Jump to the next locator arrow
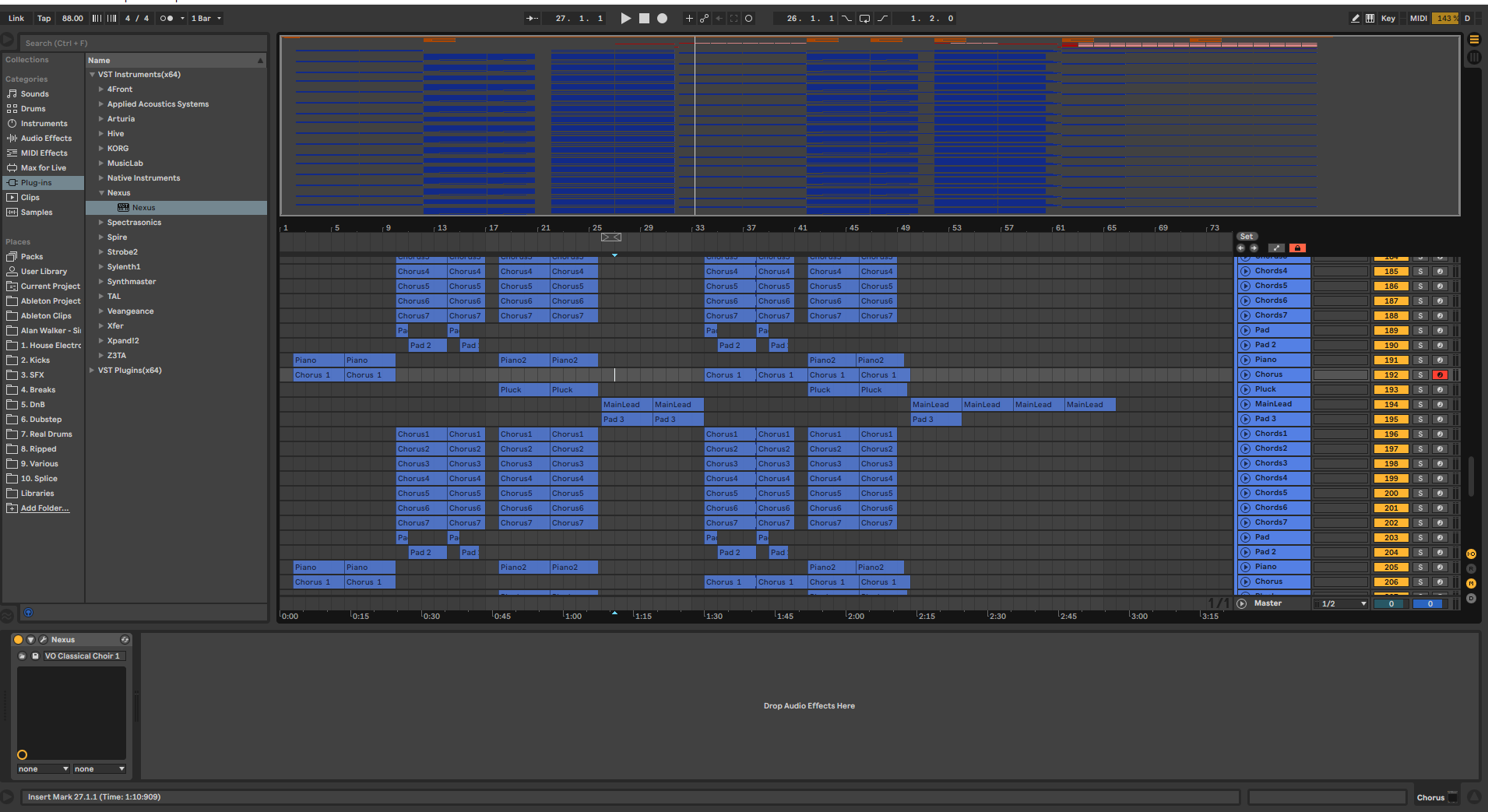This screenshot has width=1488, height=812. [1254, 248]
